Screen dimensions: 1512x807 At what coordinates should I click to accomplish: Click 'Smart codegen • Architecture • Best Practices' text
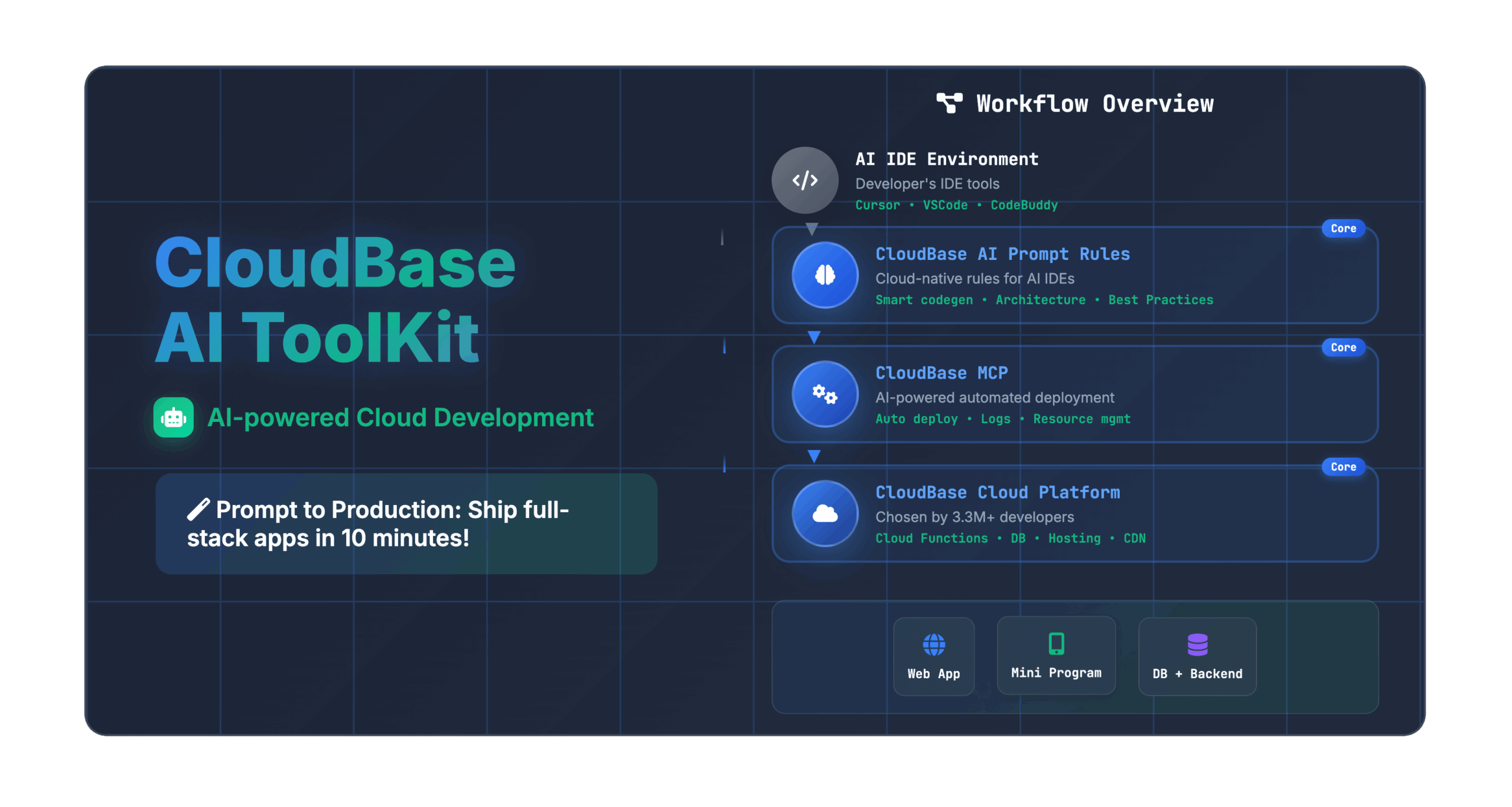click(x=1044, y=300)
